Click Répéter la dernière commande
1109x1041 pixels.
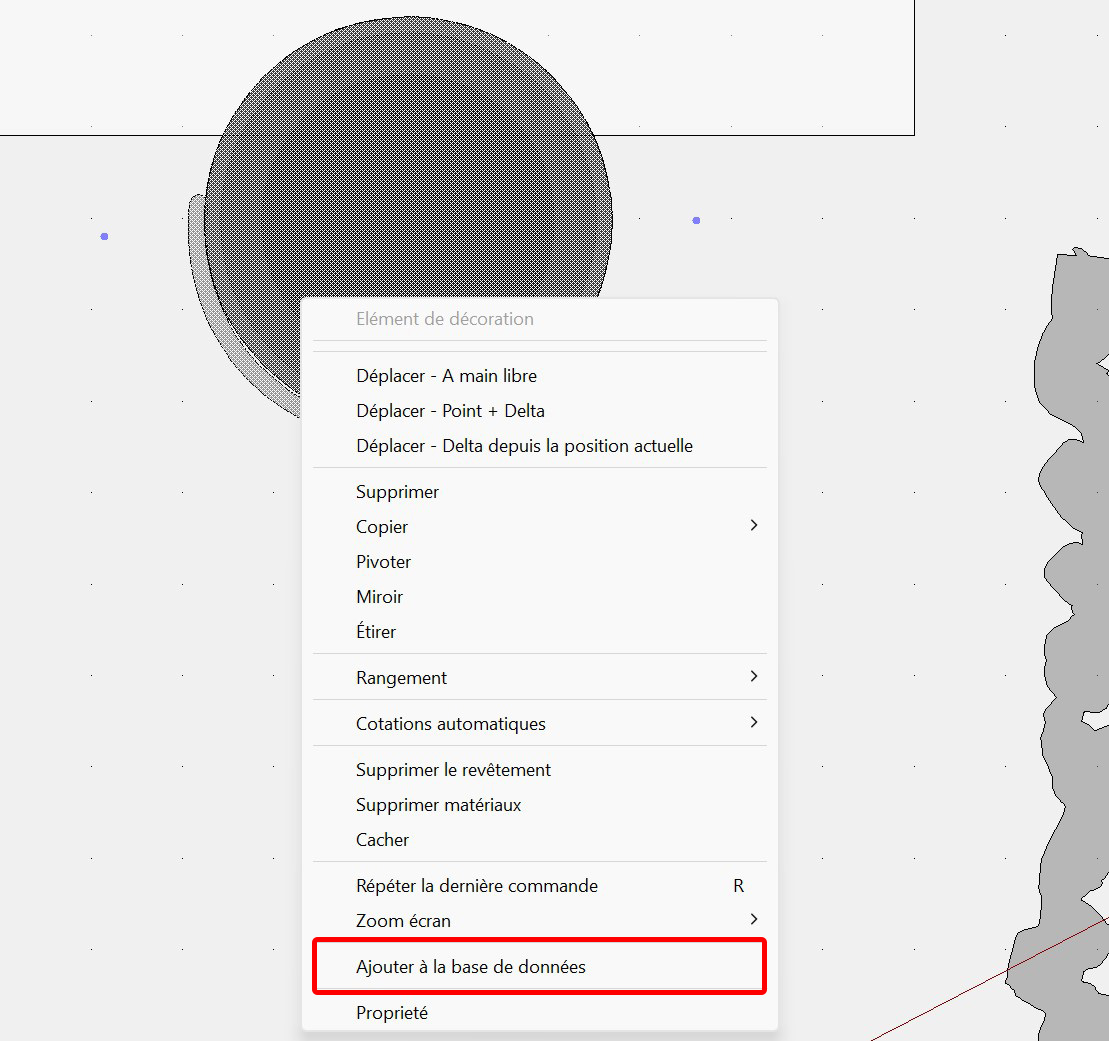(x=477, y=886)
